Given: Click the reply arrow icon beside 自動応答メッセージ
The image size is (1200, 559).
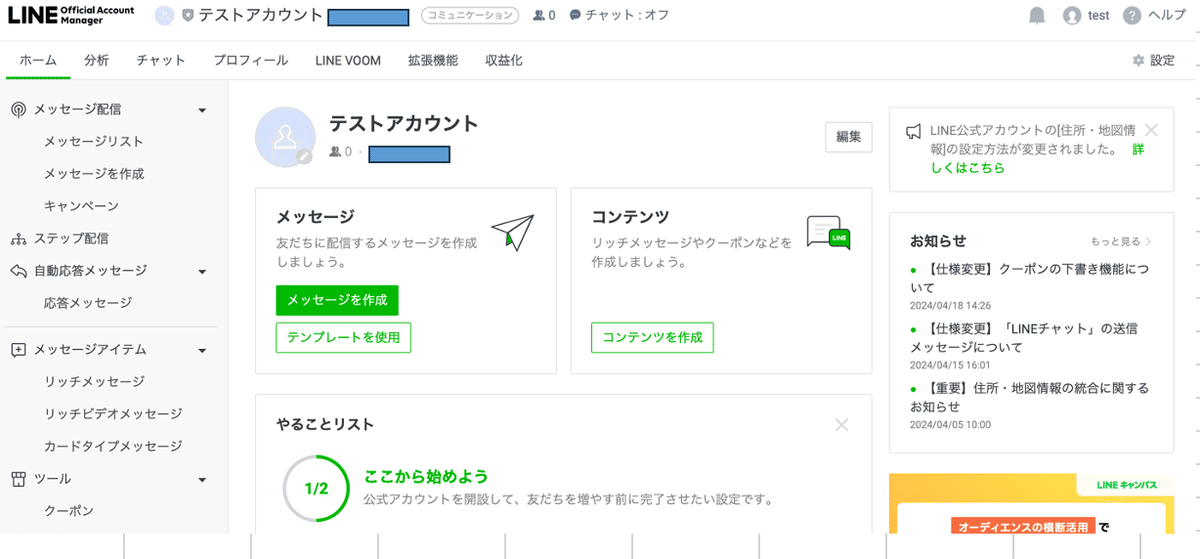Looking at the screenshot, I should click(x=18, y=271).
